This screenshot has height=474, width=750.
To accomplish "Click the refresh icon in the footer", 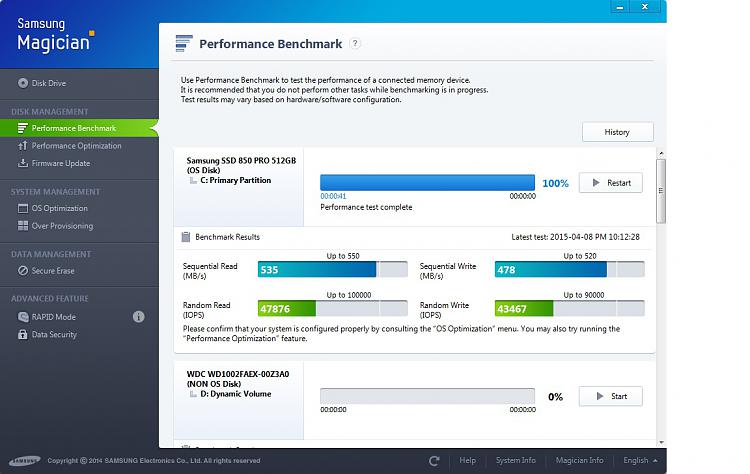I will [x=434, y=461].
